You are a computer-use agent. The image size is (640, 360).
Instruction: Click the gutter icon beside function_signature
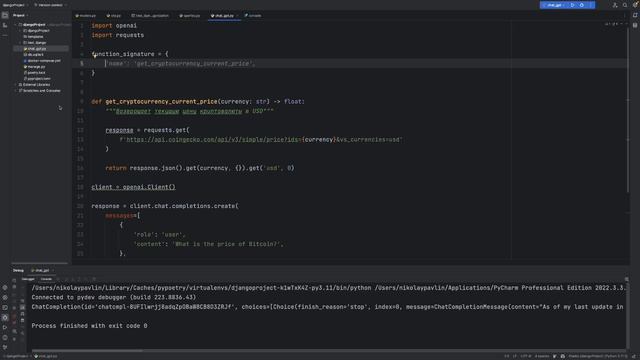94,56
